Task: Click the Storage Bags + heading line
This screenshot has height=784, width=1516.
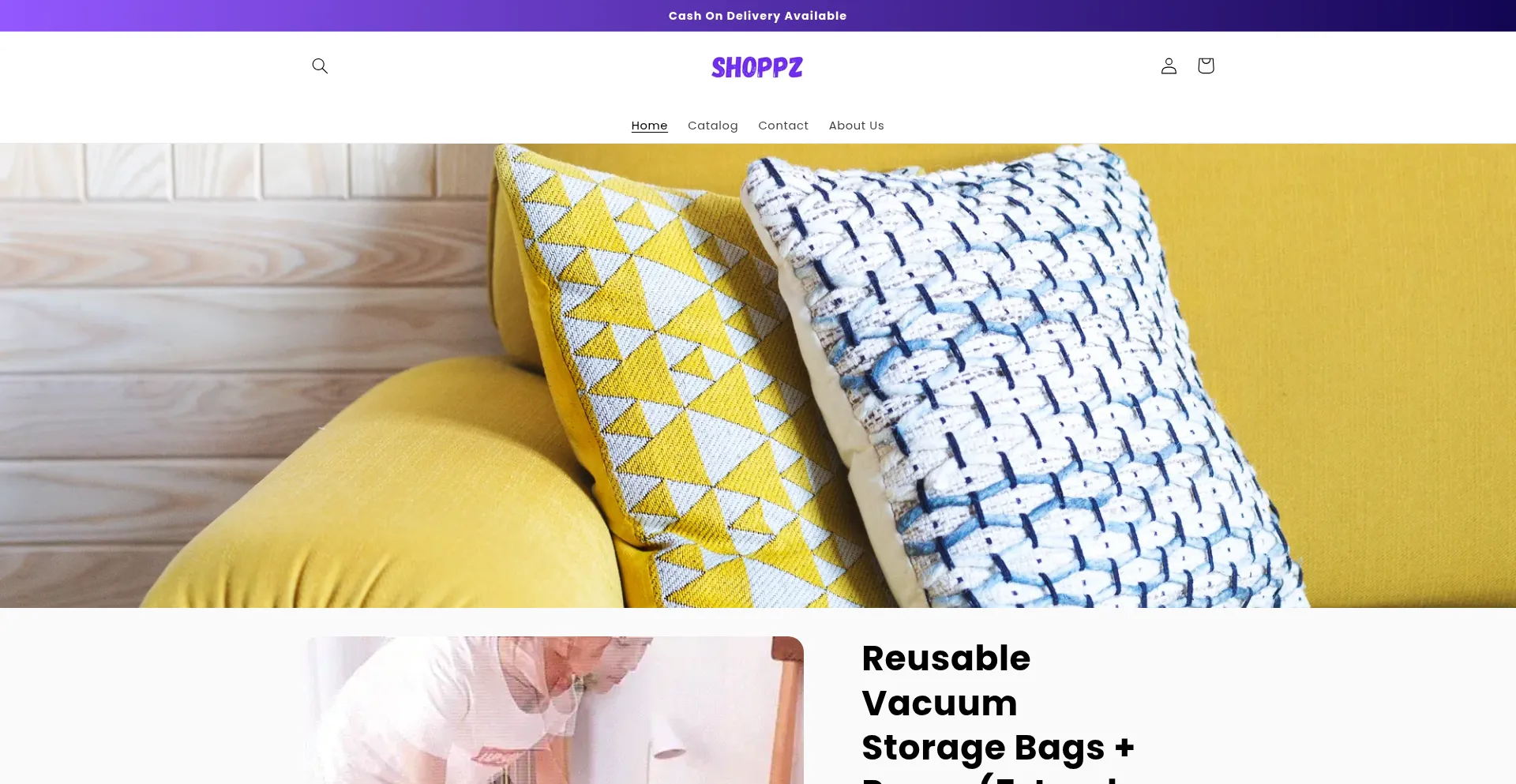Action: click(x=998, y=748)
